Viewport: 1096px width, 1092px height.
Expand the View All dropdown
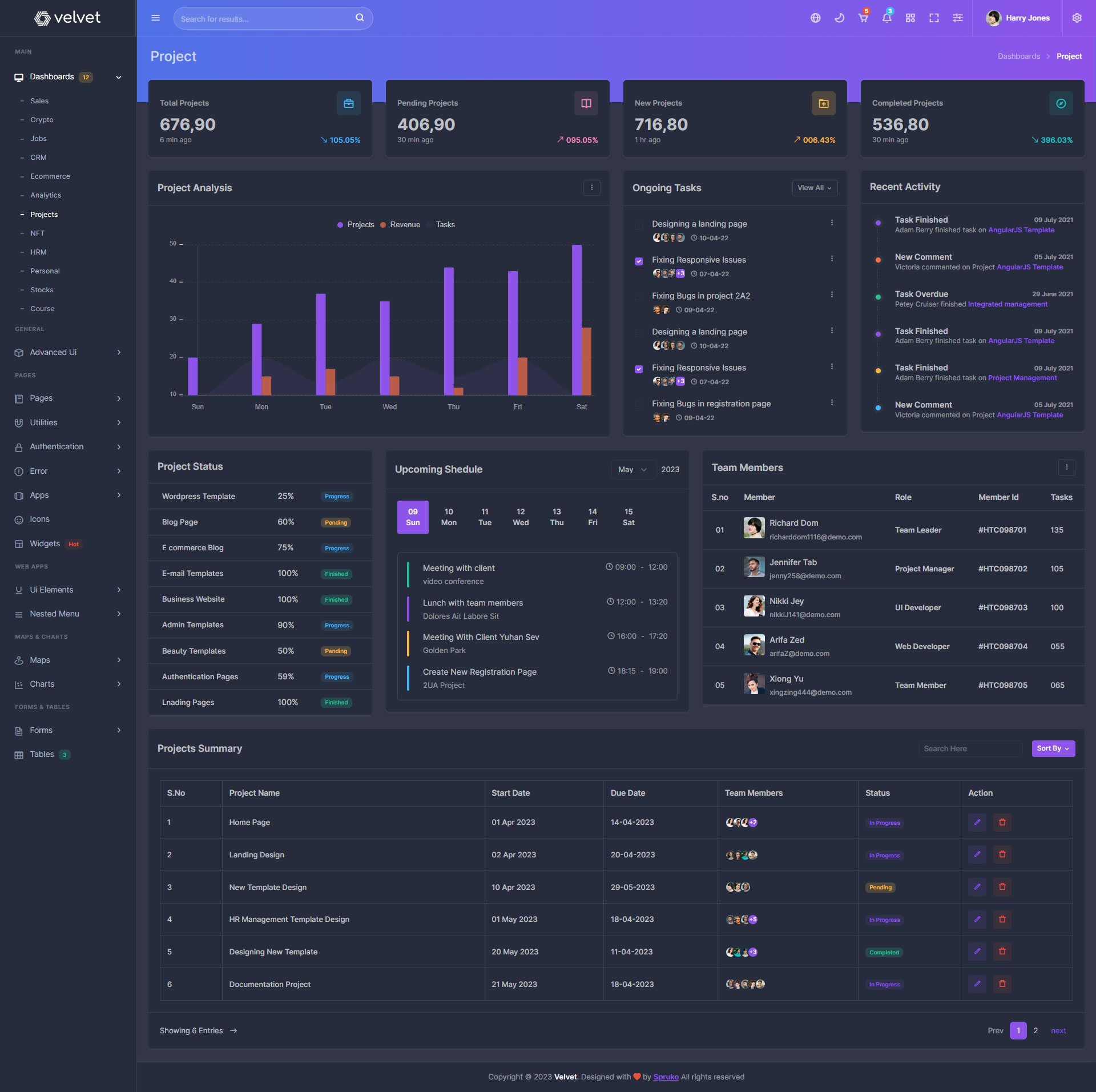click(814, 188)
